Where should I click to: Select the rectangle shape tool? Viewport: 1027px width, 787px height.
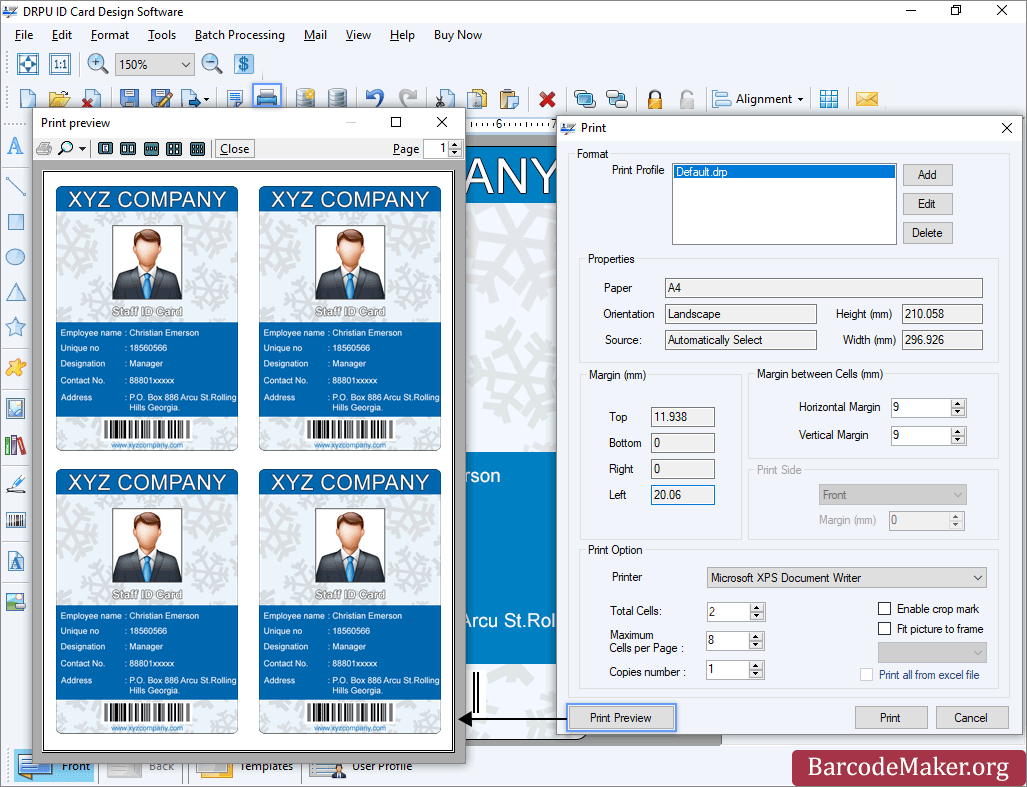point(16,222)
